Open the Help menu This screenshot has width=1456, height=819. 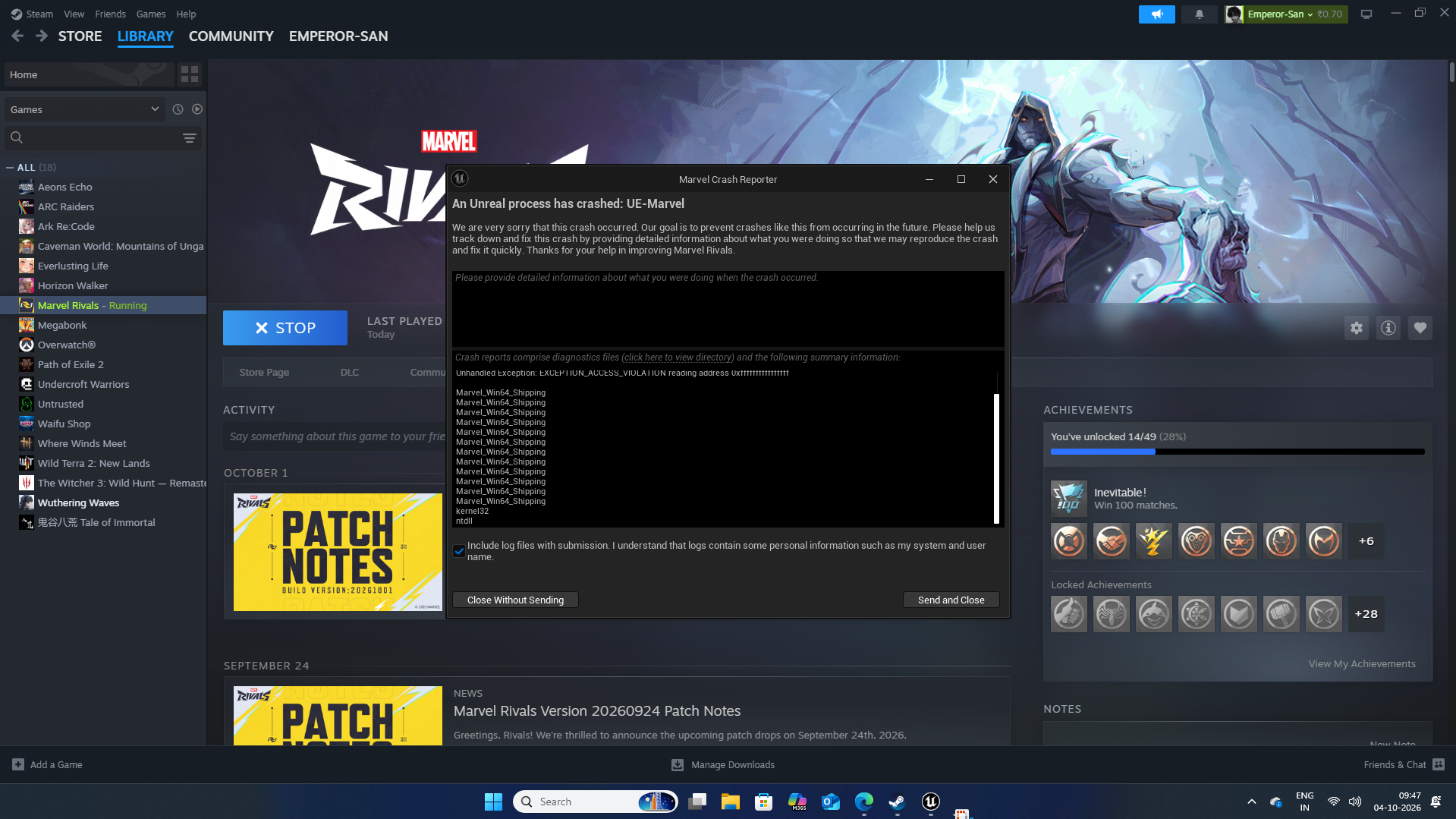[x=186, y=14]
